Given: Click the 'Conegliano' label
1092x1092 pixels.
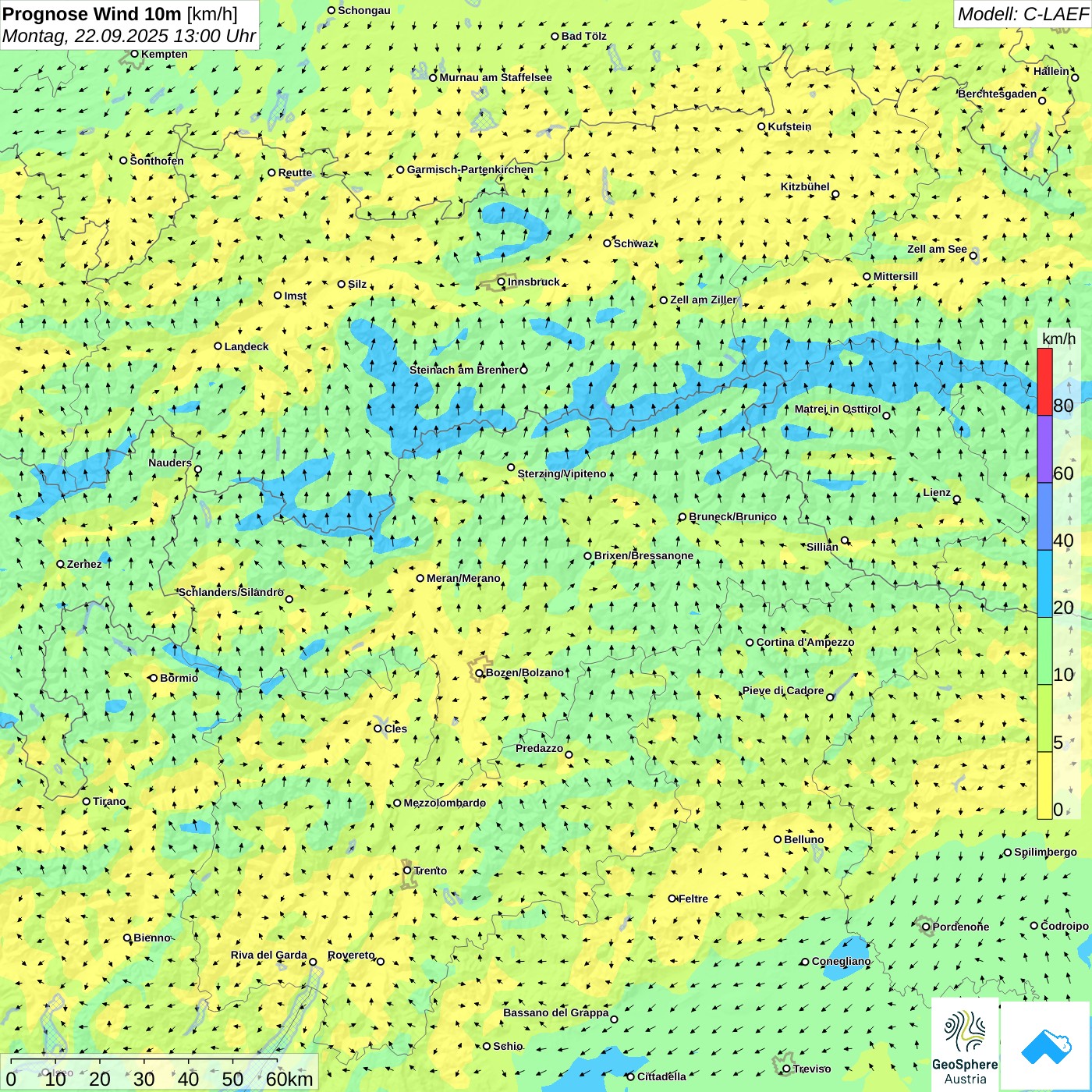Looking at the screenshot, I should 841,961.
